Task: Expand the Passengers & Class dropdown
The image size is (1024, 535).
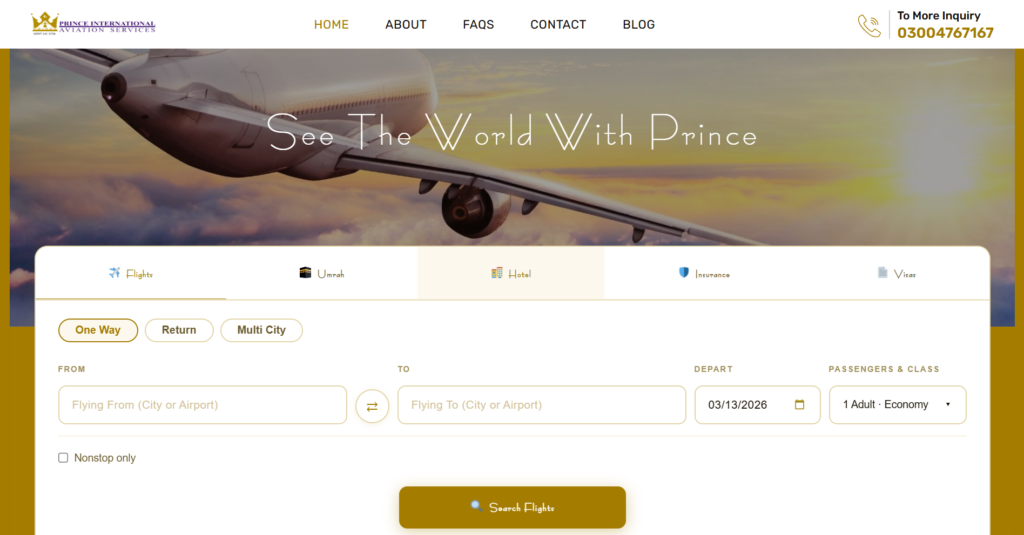Action: pos(897,404)
